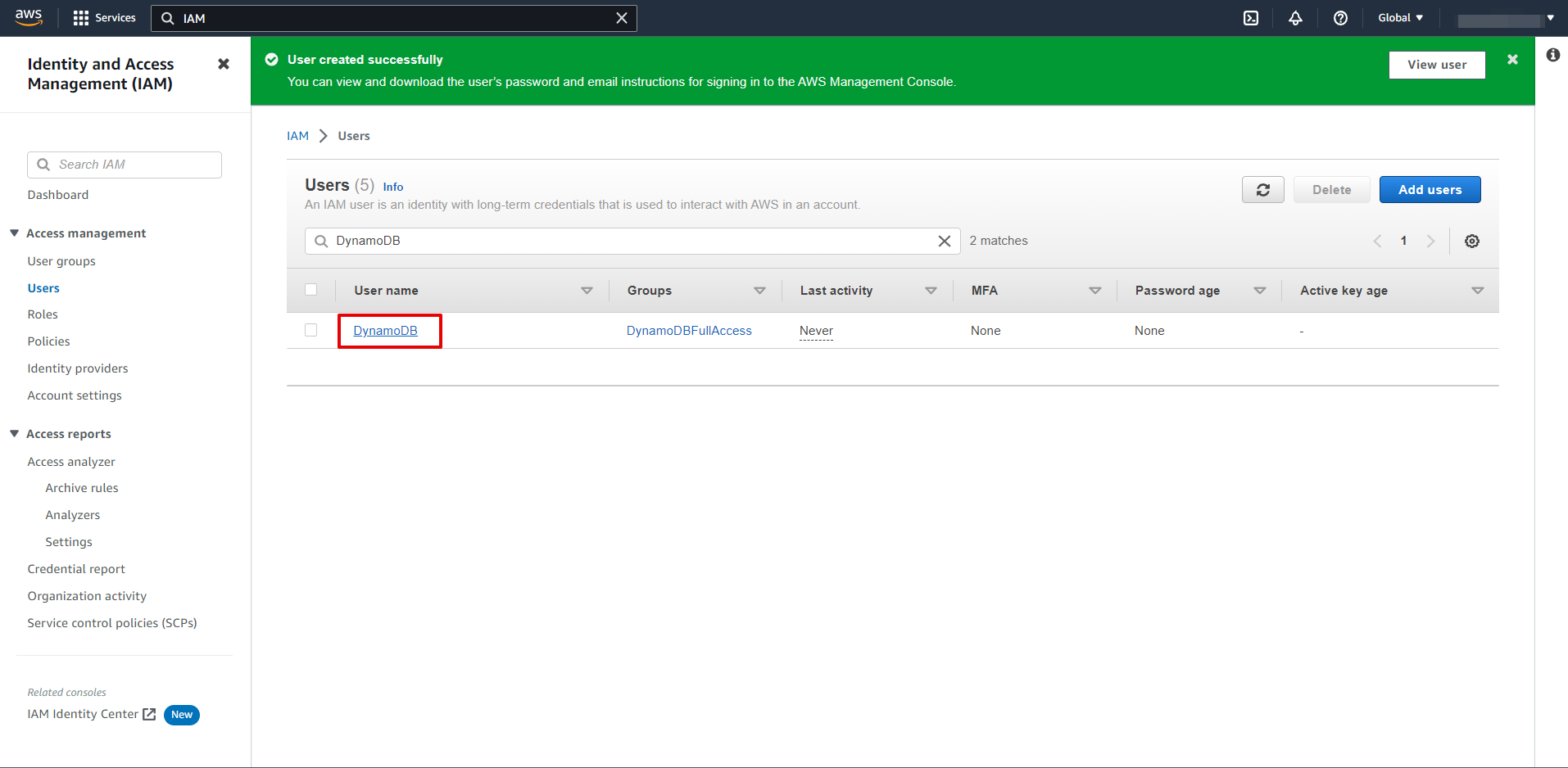The width and height of the screenshot is (1568, 768).
Task: Open the account menu dropdown
Action: [1506, 19]
